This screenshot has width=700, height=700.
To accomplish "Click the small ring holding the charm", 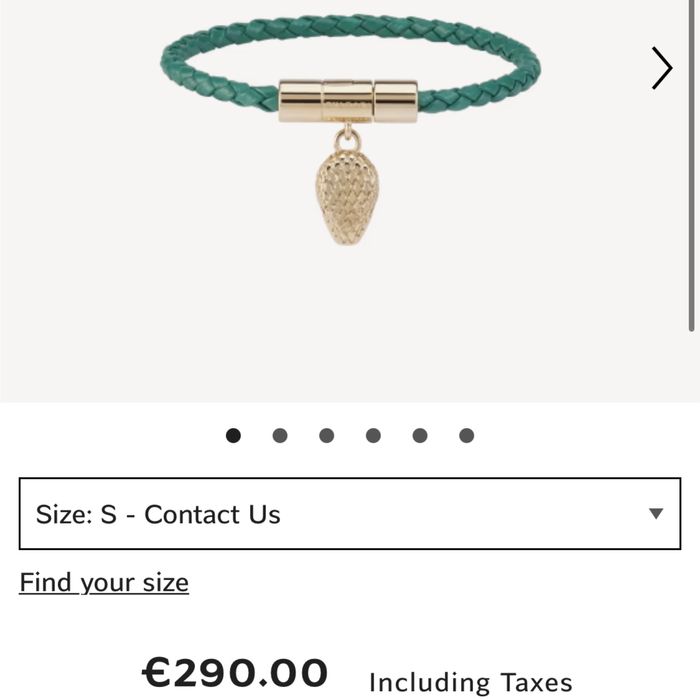I will coord(347,140).
